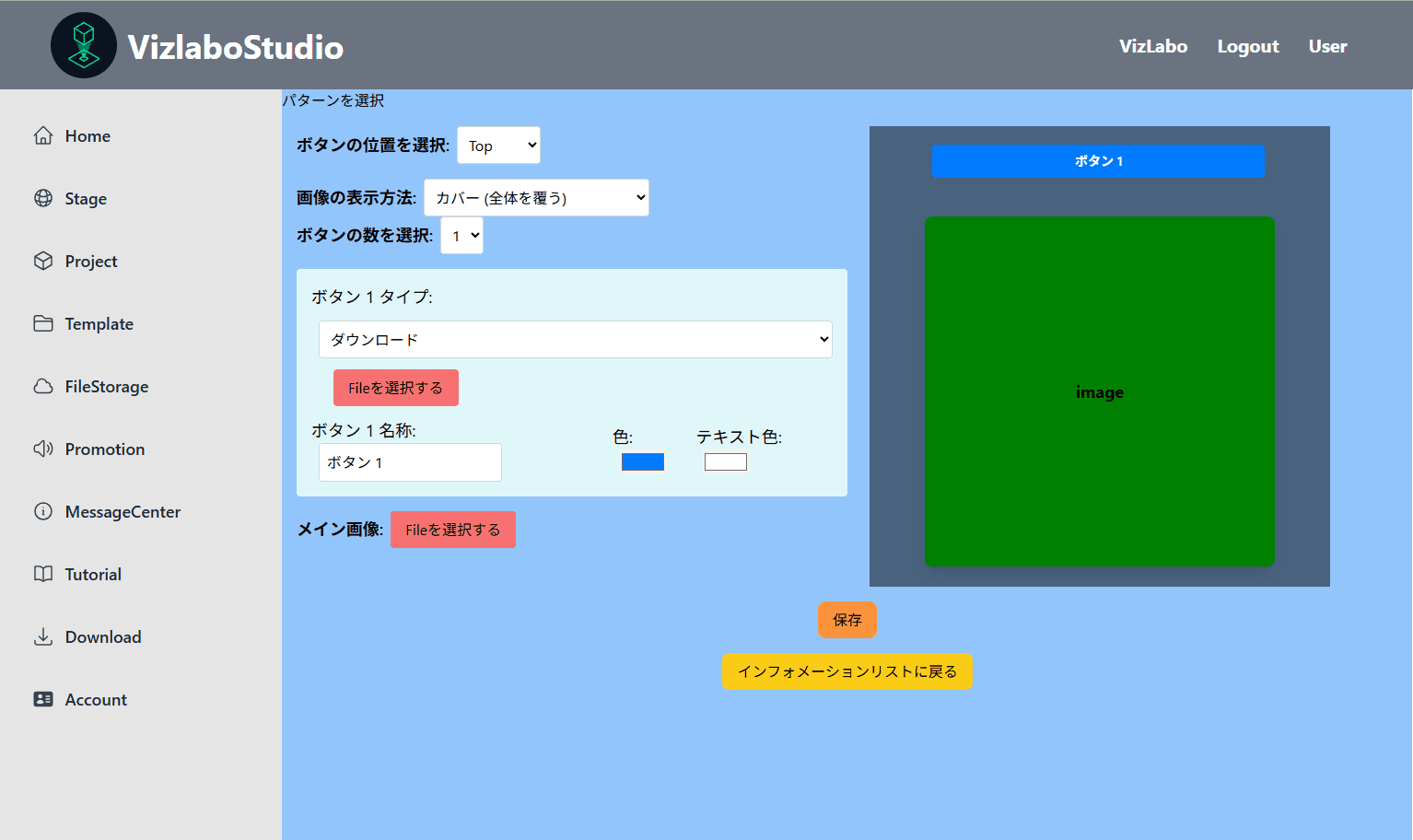Open the button position dropdown showing Top
Screen dimensions: 1413x840
pyautogui.click(x=498, y=146)
